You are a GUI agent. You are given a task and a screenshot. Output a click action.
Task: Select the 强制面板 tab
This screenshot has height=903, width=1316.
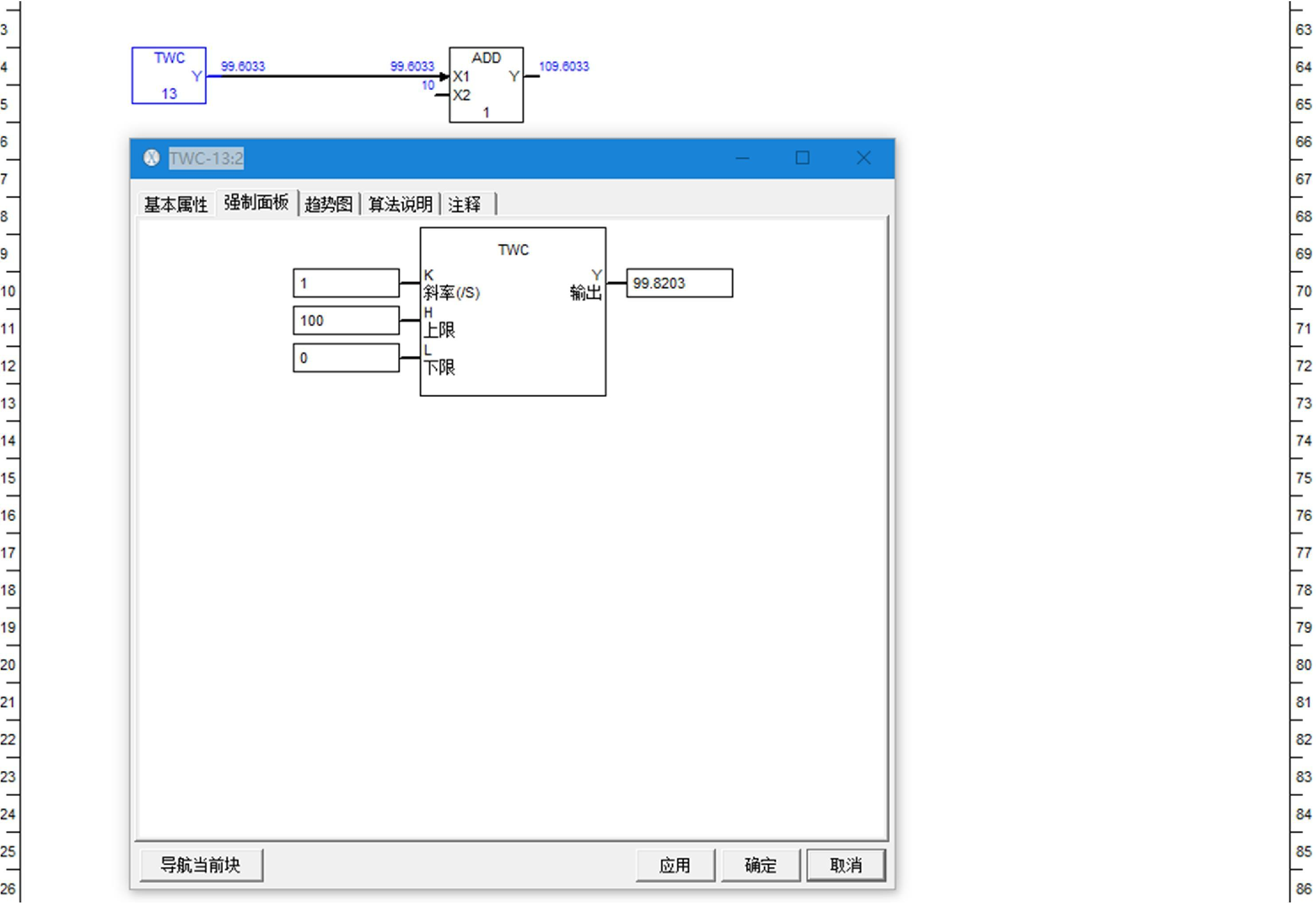coord(256,203)
